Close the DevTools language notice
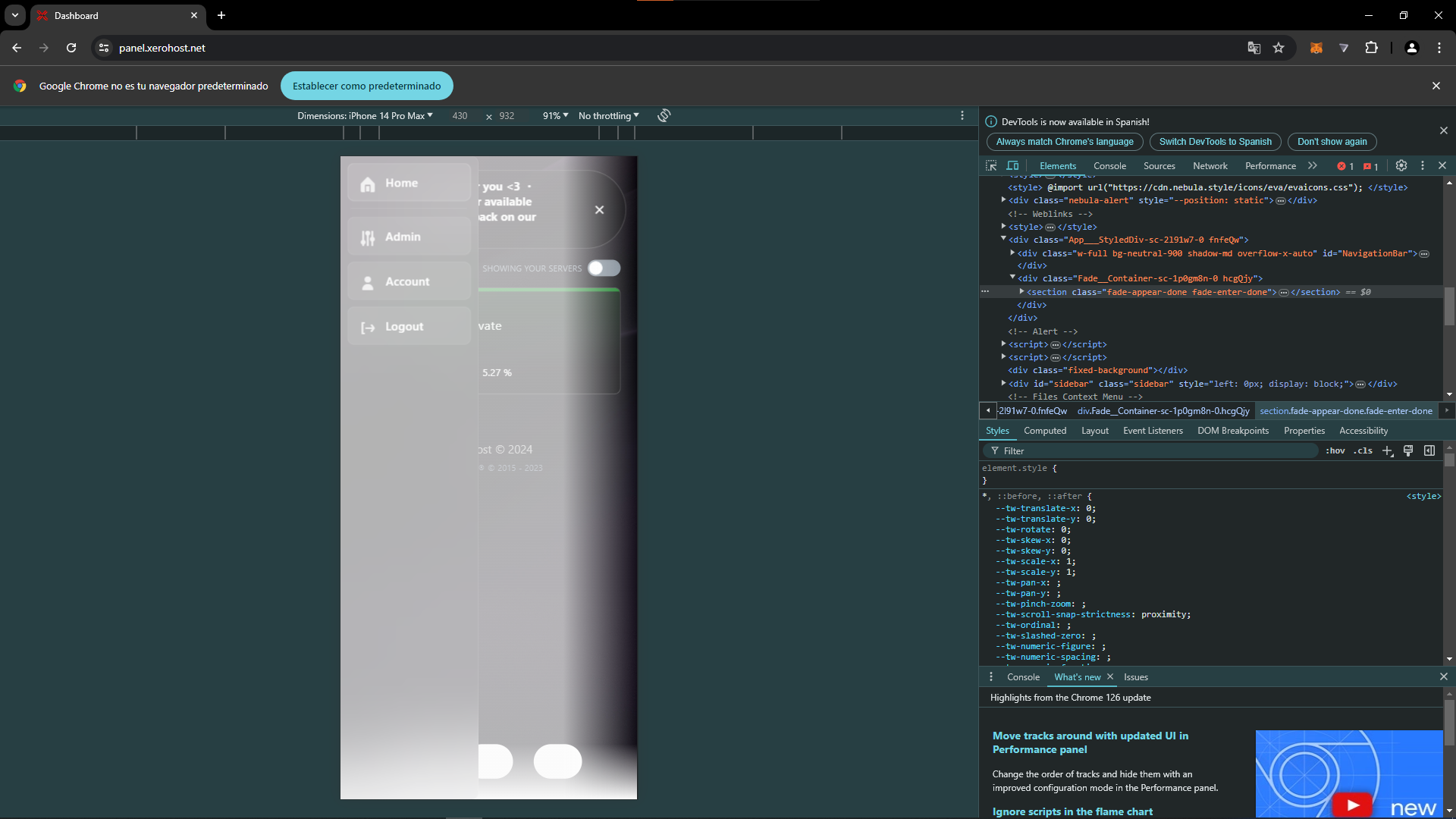 coord(1444,130)
